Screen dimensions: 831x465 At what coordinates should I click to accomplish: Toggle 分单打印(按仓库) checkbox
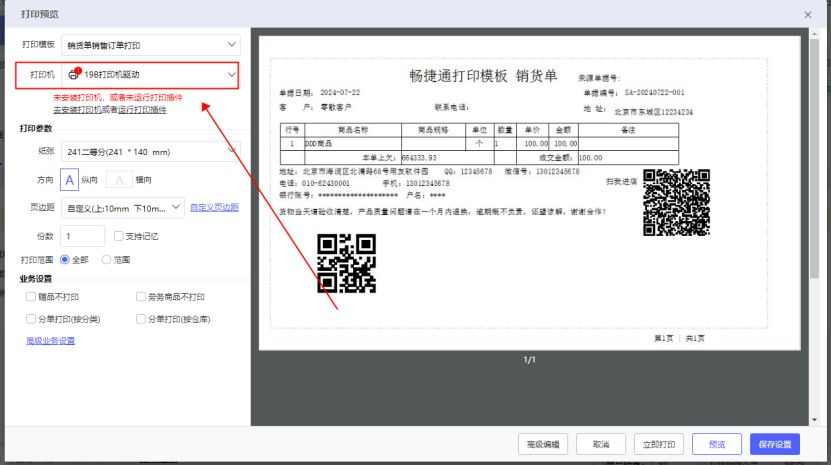[x=140, y=319]
